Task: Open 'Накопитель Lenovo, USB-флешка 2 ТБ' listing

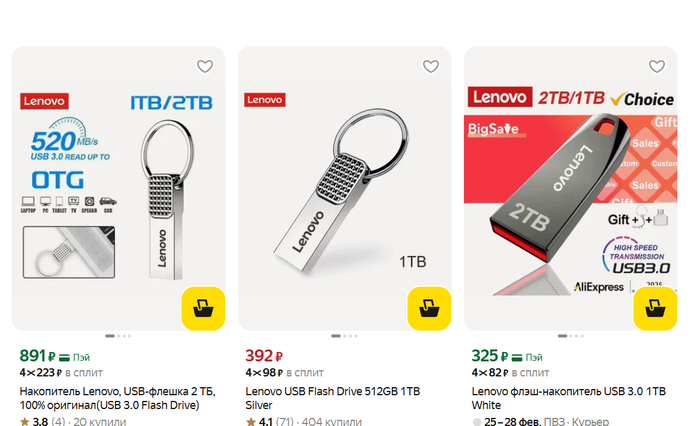Action: (117, 398)
